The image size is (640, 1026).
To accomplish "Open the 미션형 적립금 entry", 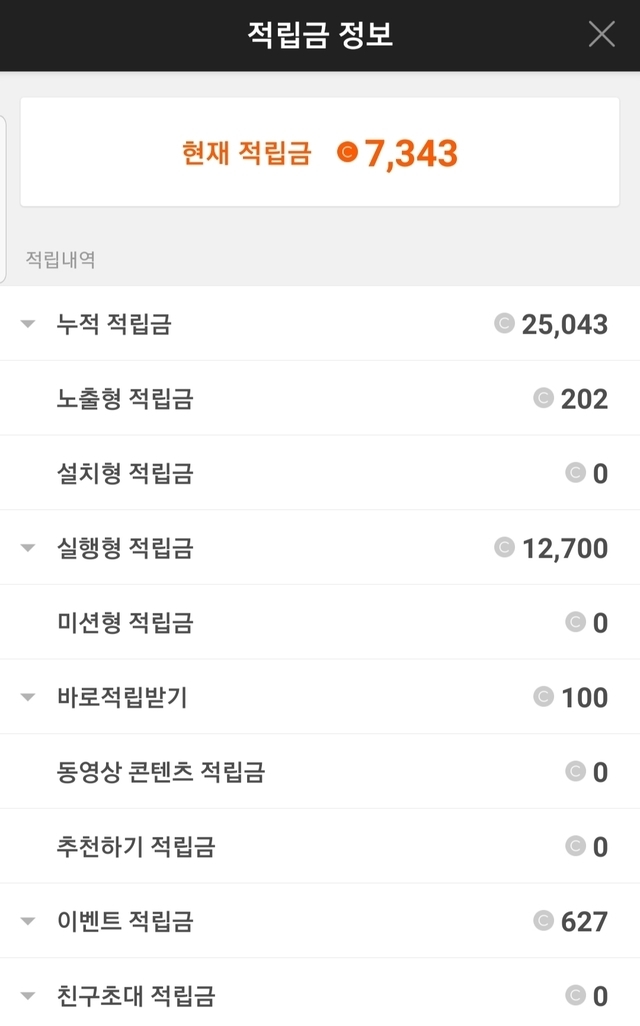I will click(x=125, y=623).
